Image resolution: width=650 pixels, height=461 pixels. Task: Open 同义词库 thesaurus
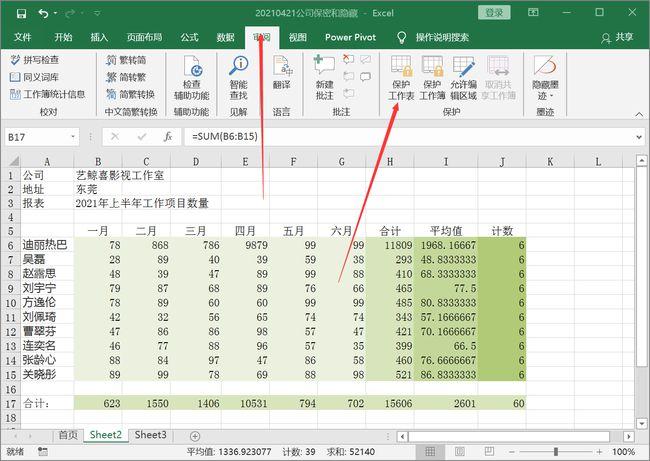click(x=35, y=77)
